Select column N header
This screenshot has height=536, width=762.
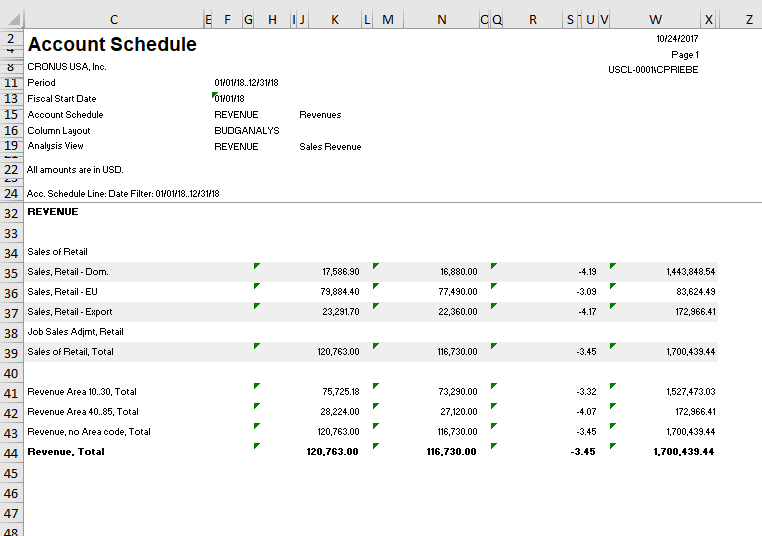pos(441,19)
